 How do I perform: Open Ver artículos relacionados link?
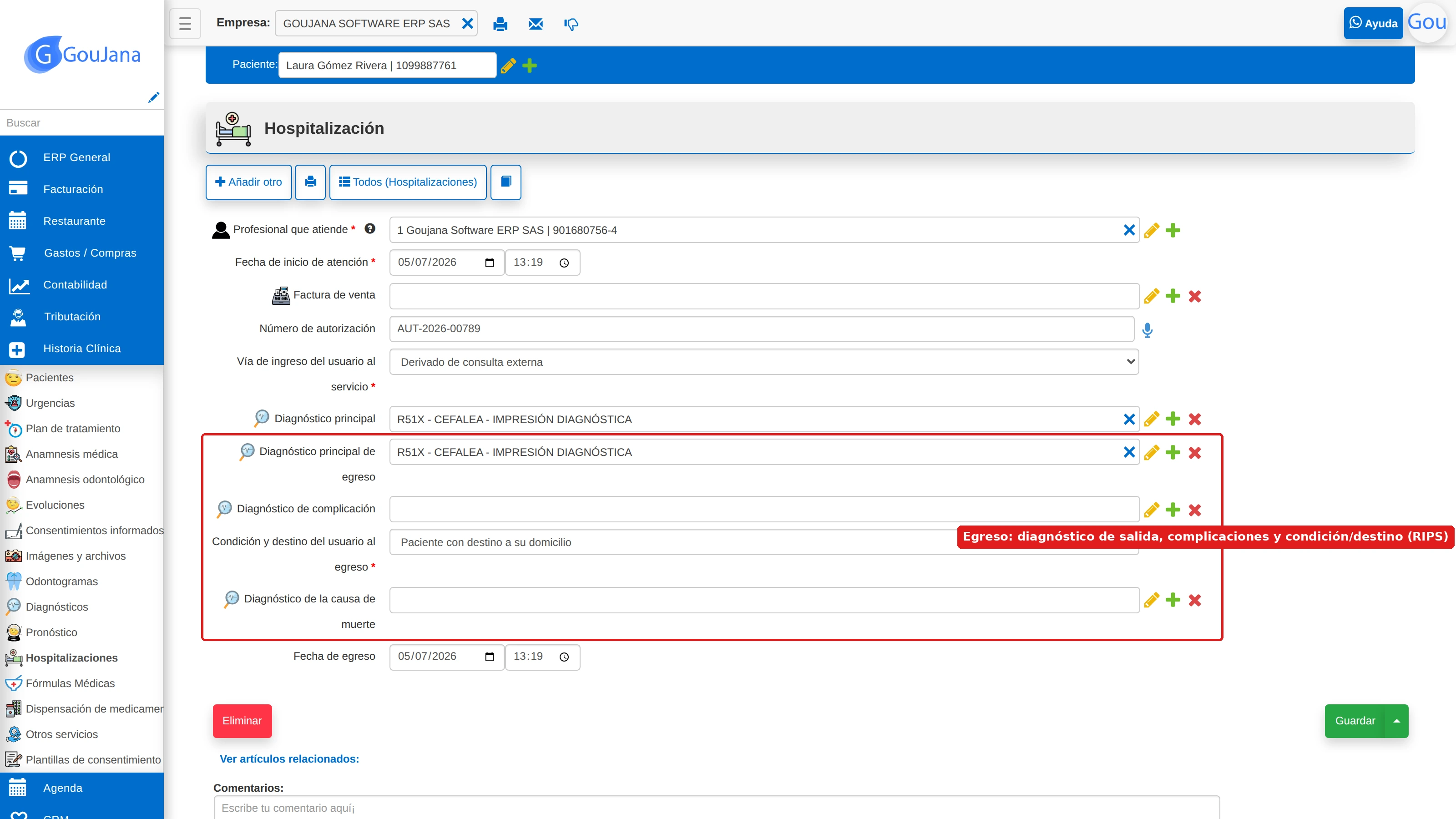[289, 758]
